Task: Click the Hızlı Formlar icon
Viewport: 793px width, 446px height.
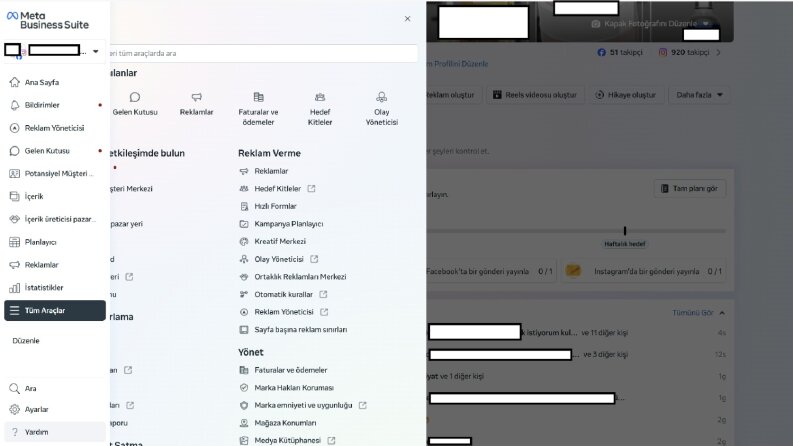Action: pos(244,206)
